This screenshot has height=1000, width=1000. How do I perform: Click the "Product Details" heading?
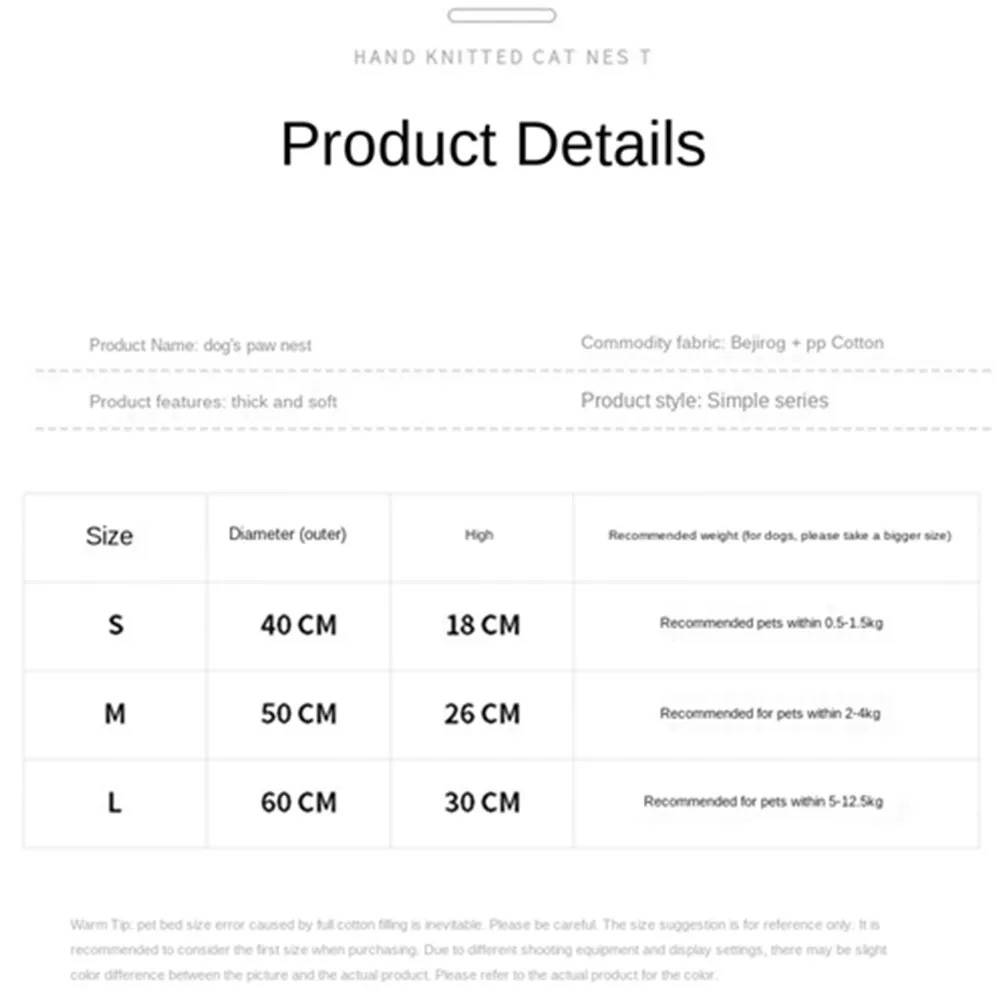(x=493, y=144)
